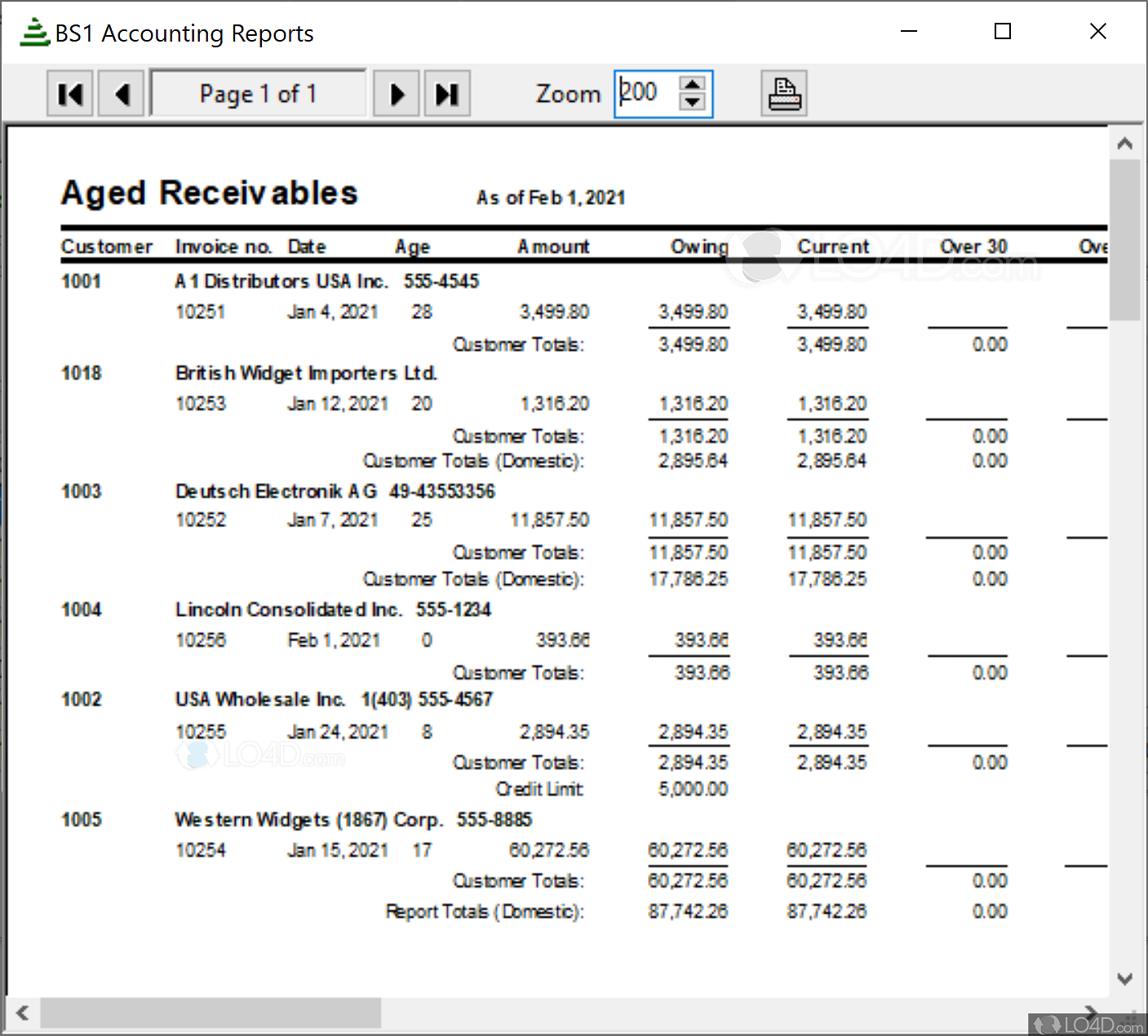
Task: Advance to the next report page
Action: 397,94
